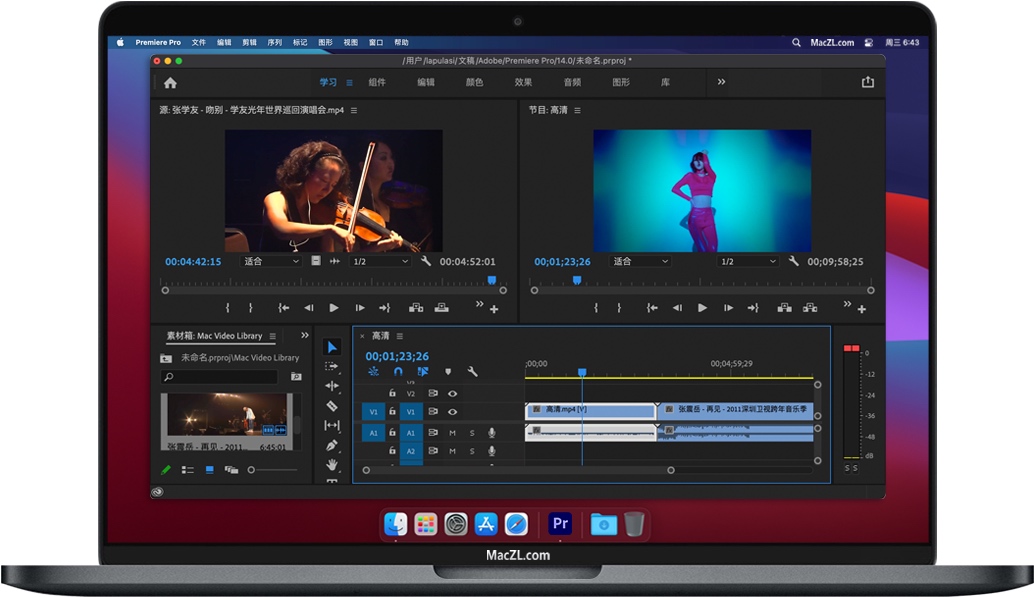Toggle the eye icon to hide track V1 output
The width and height of the screenshot is (1034, 597).
(x=452, y=412)
